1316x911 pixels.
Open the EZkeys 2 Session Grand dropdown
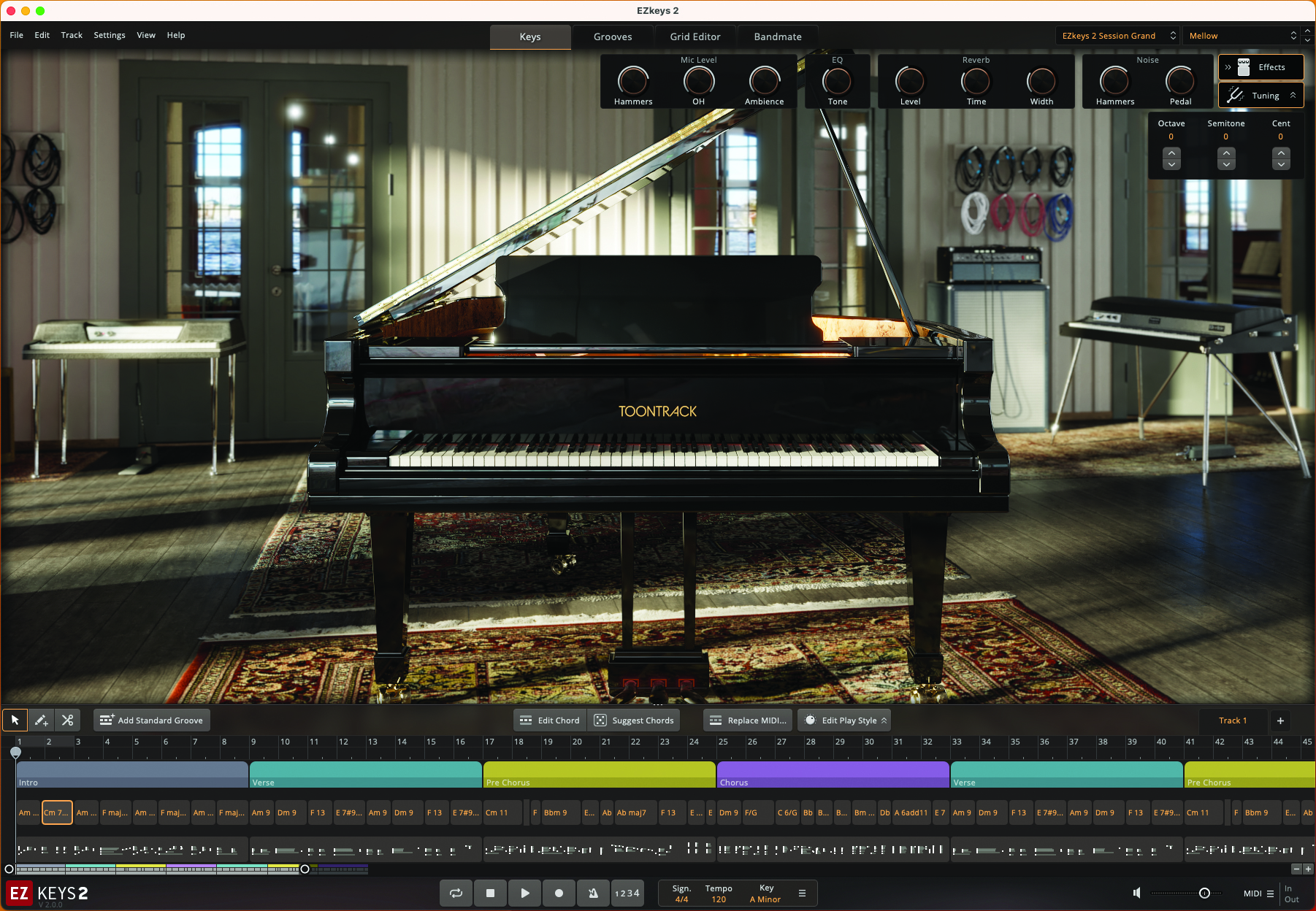click(x=1118, y=36)
